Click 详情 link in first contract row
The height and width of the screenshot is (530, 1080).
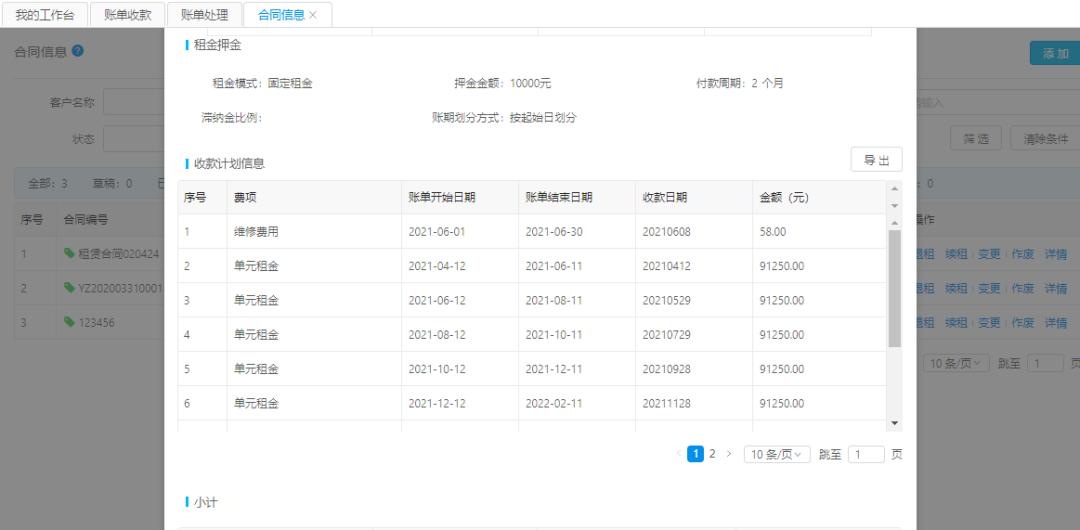coord(1056,253)
